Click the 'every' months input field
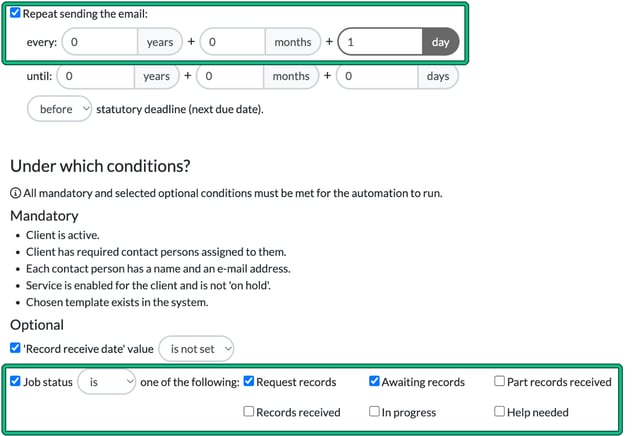The width and height of the screenshot is (632, 436). coord(233,42)
